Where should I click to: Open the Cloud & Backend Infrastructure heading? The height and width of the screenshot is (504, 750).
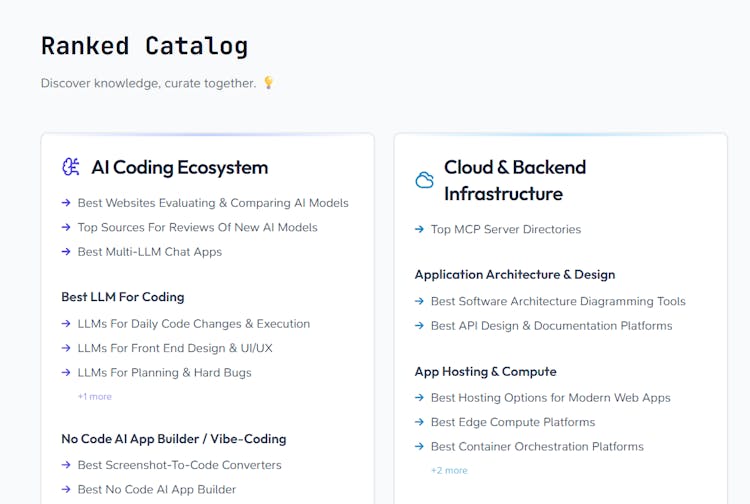[x=515, y=180]
